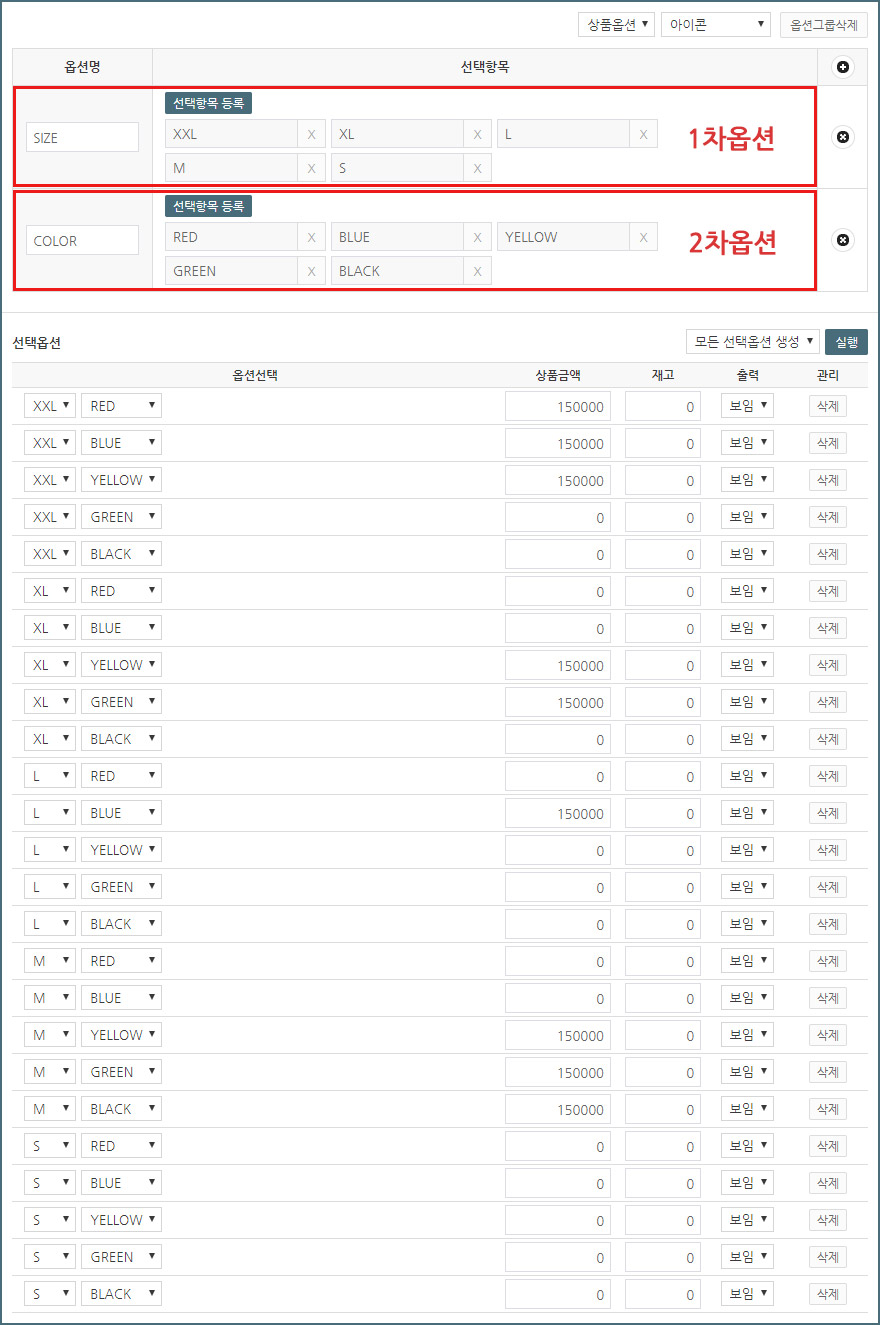Image resolution: width=880 pixels, height=1325 pixels.
Task: Delete the XXL size item with its X
Action: 311,134
